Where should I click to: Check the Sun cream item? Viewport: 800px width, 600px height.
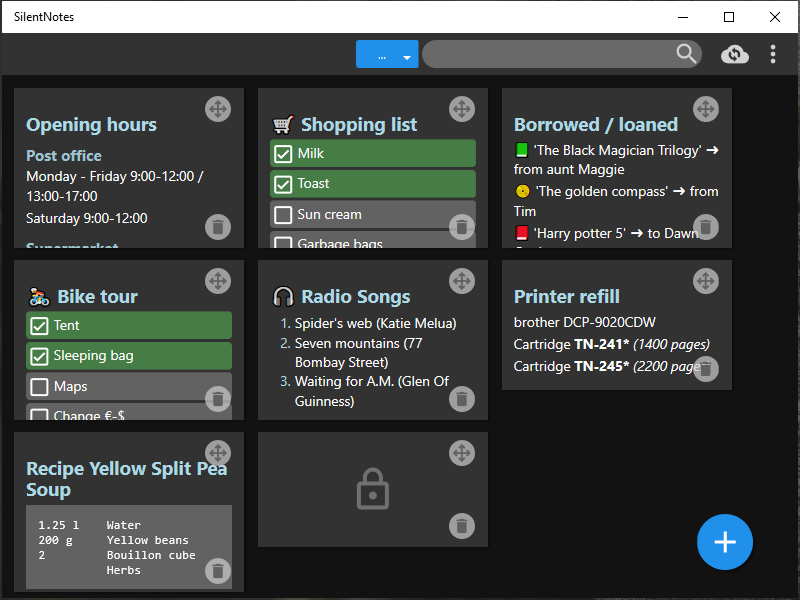click(x=283, y=215)
